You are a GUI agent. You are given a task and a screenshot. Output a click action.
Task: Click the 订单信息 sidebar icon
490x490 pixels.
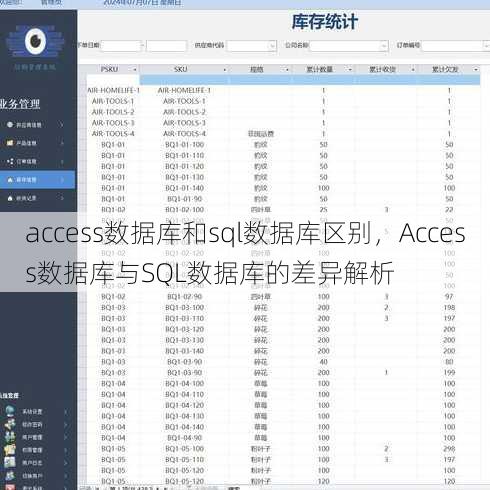point(10,161)
